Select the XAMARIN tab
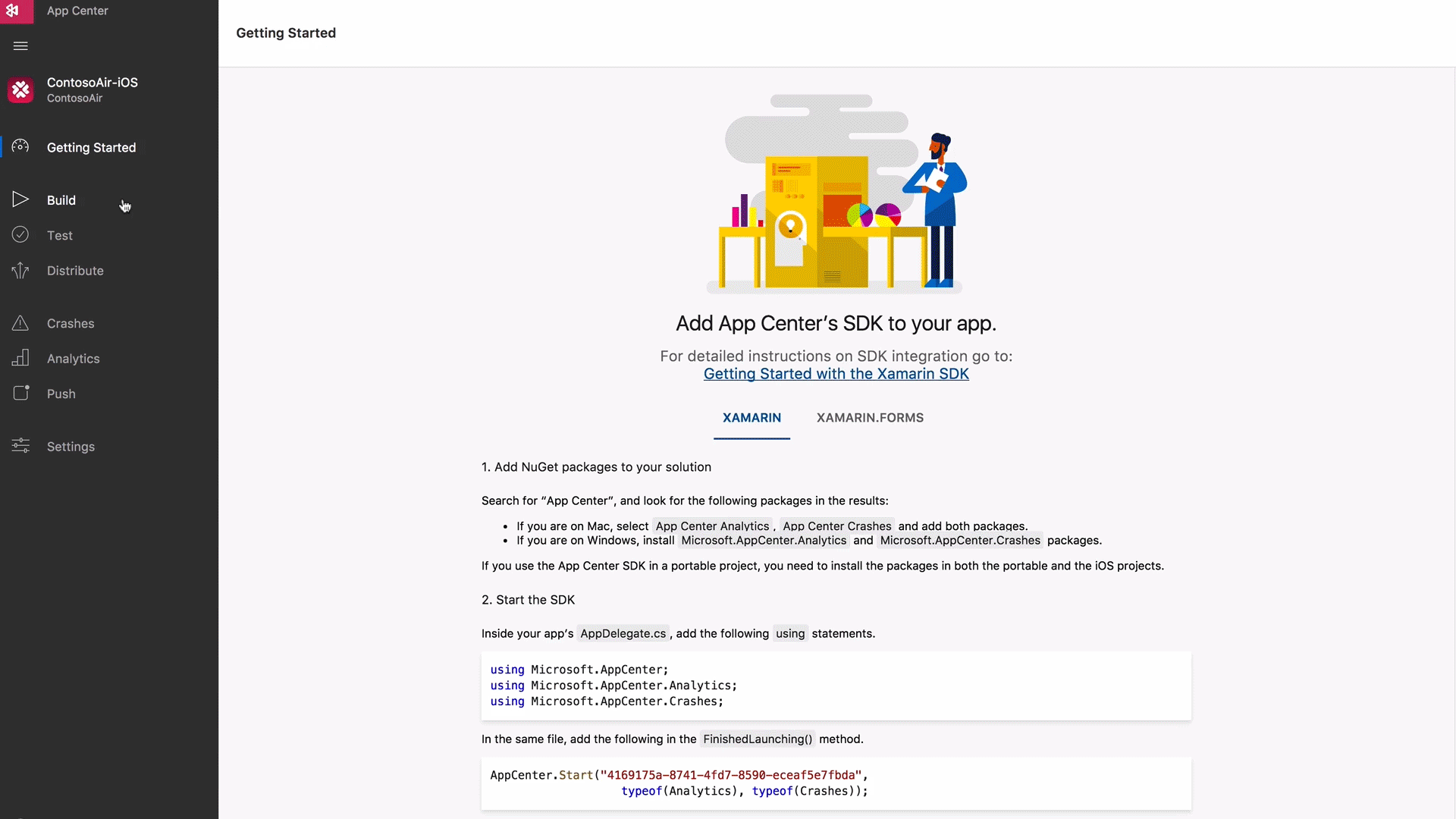This screenshot has width=1456, height=819. (x=752, y=417)
